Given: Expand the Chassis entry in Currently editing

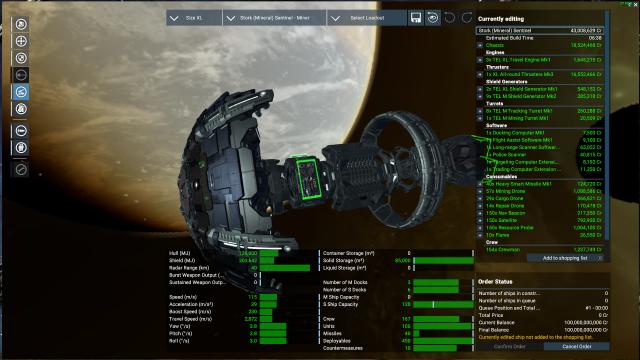Looking at the screenshot, I should (480, 45).
